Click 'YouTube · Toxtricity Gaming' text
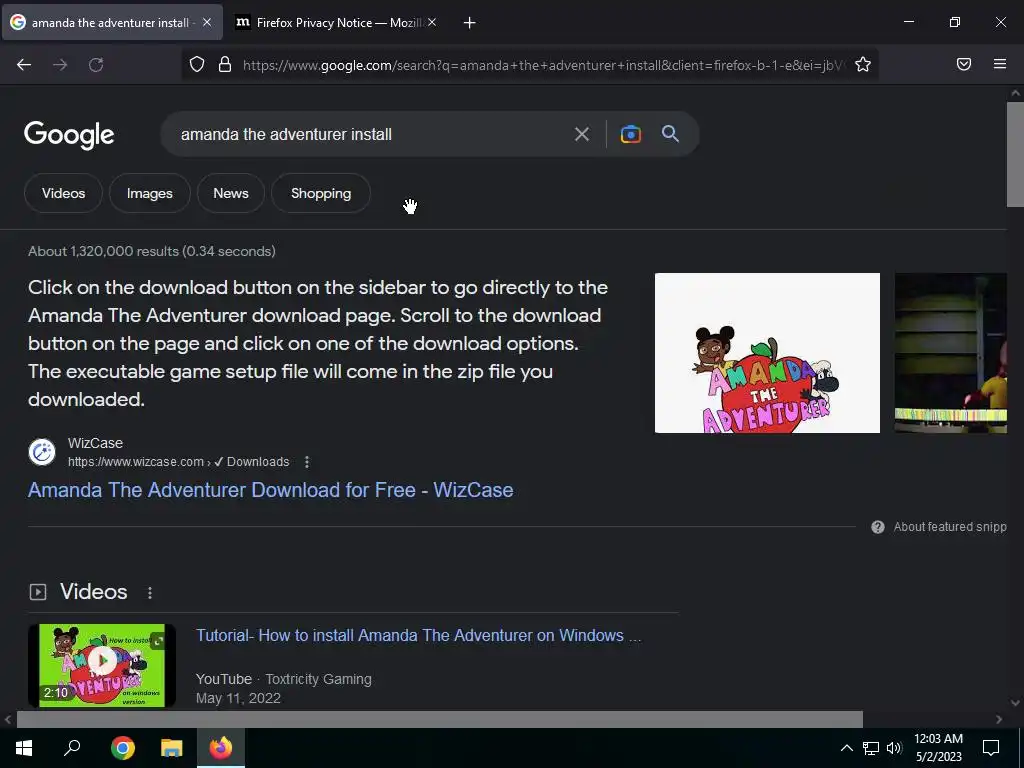 pos(283,679)
